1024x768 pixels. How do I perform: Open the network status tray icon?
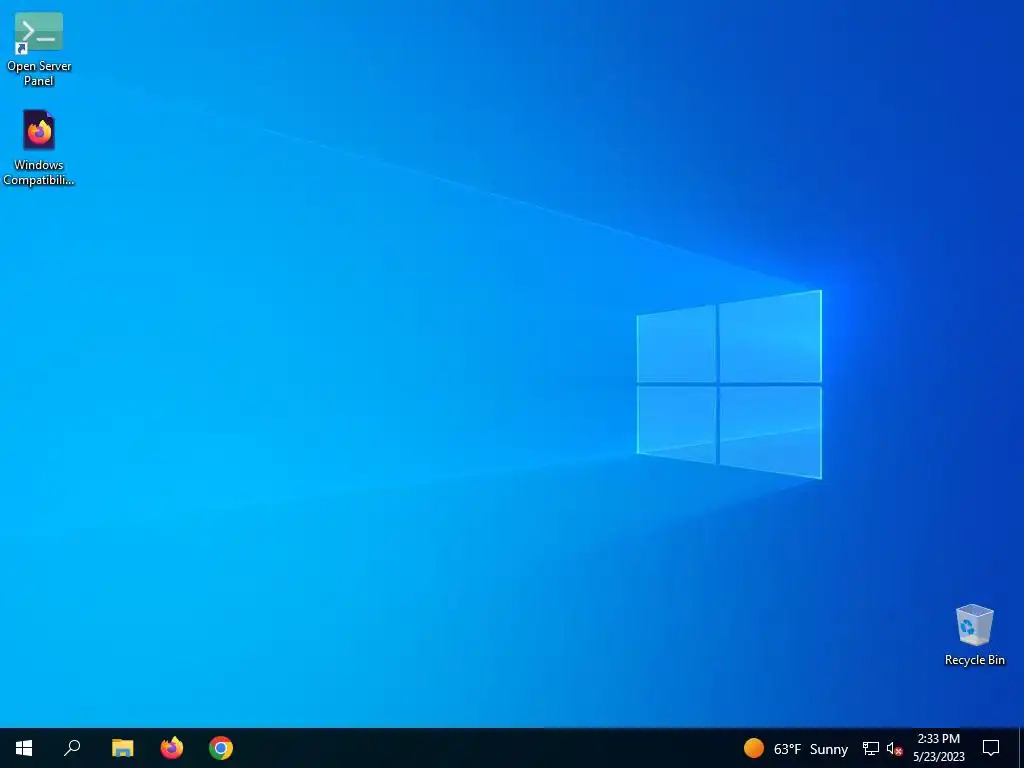point(871,748)
